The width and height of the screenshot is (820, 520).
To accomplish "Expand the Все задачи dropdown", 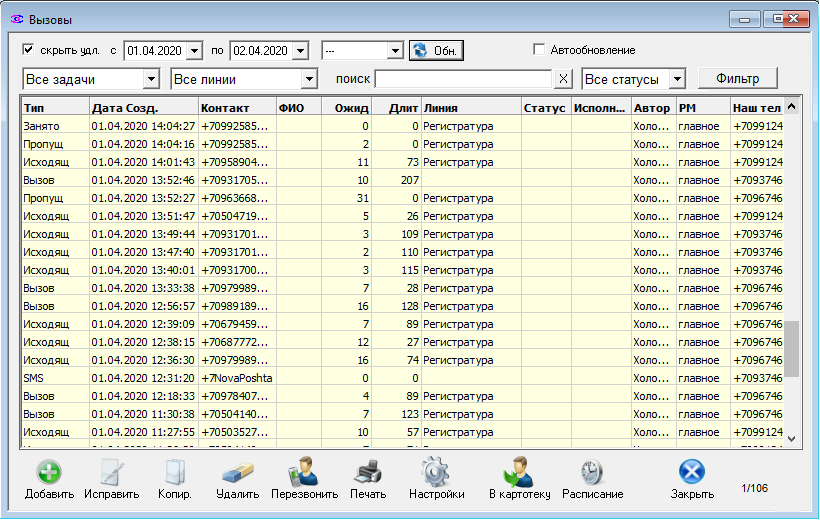I will [x=151, y=79].
